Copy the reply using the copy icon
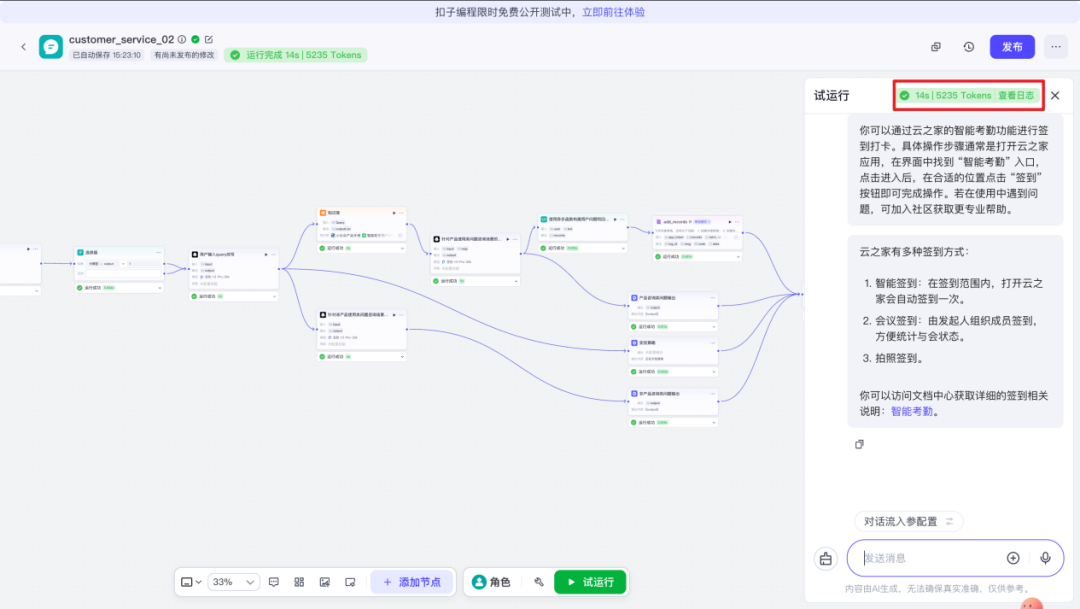 pyautogui.click(x=859, y=444)
